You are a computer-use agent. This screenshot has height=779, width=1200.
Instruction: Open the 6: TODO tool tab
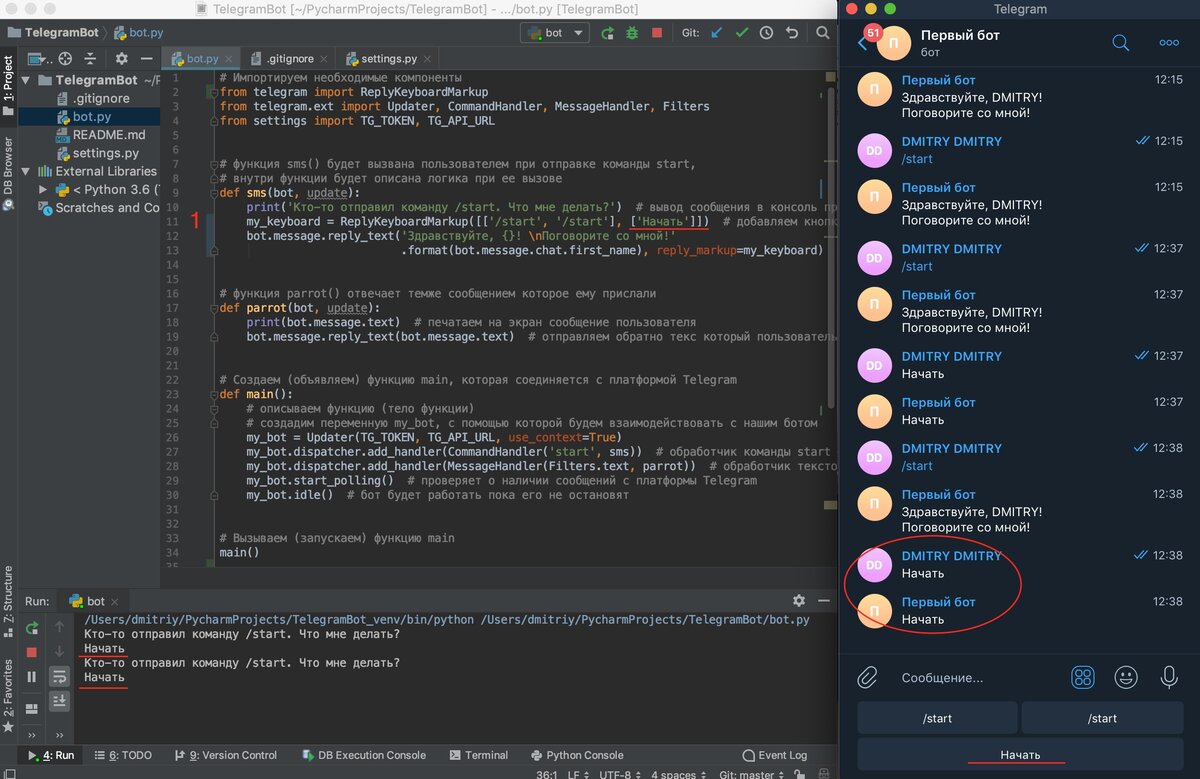coord(123,755)
